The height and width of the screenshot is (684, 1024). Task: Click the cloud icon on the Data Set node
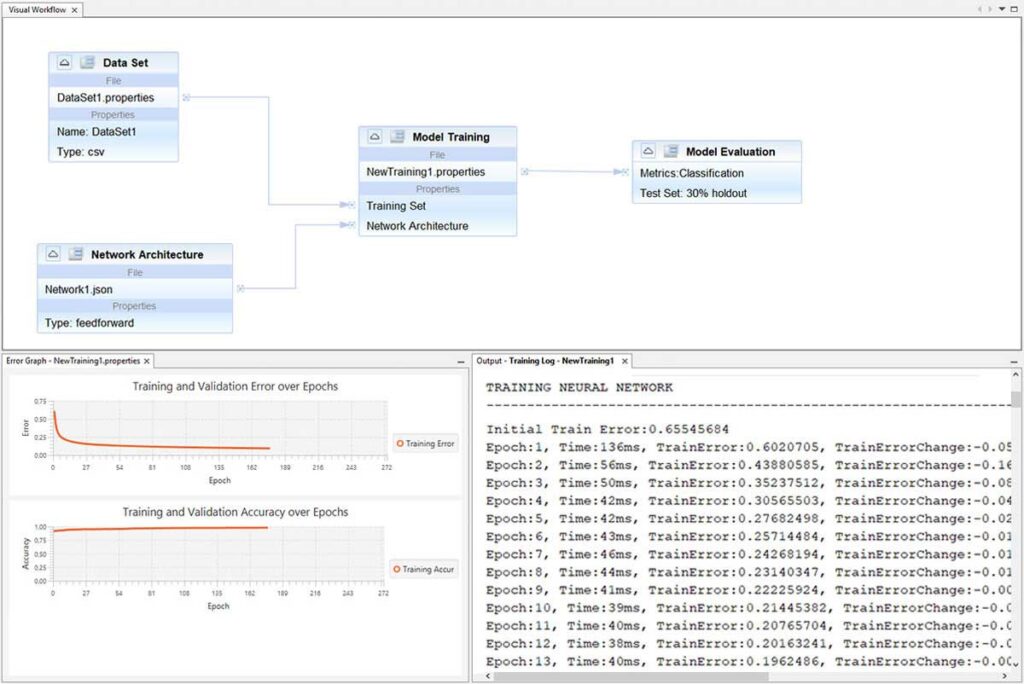click(x=62, y=62)
